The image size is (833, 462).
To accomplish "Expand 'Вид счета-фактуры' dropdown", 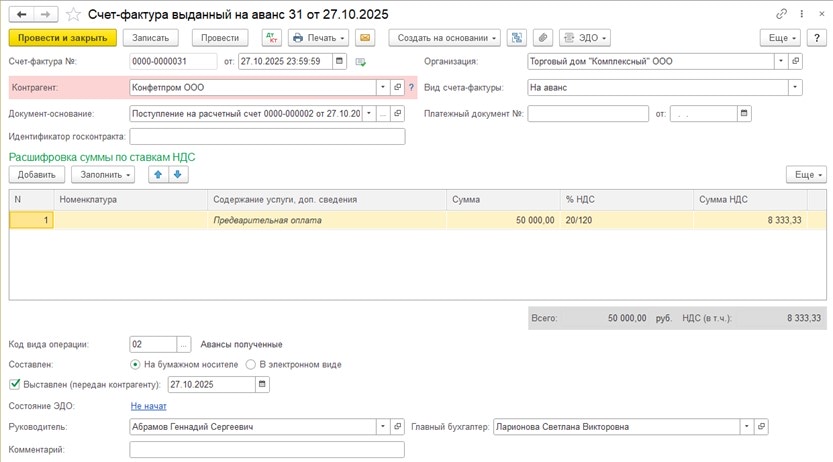I will click(795, 87).
